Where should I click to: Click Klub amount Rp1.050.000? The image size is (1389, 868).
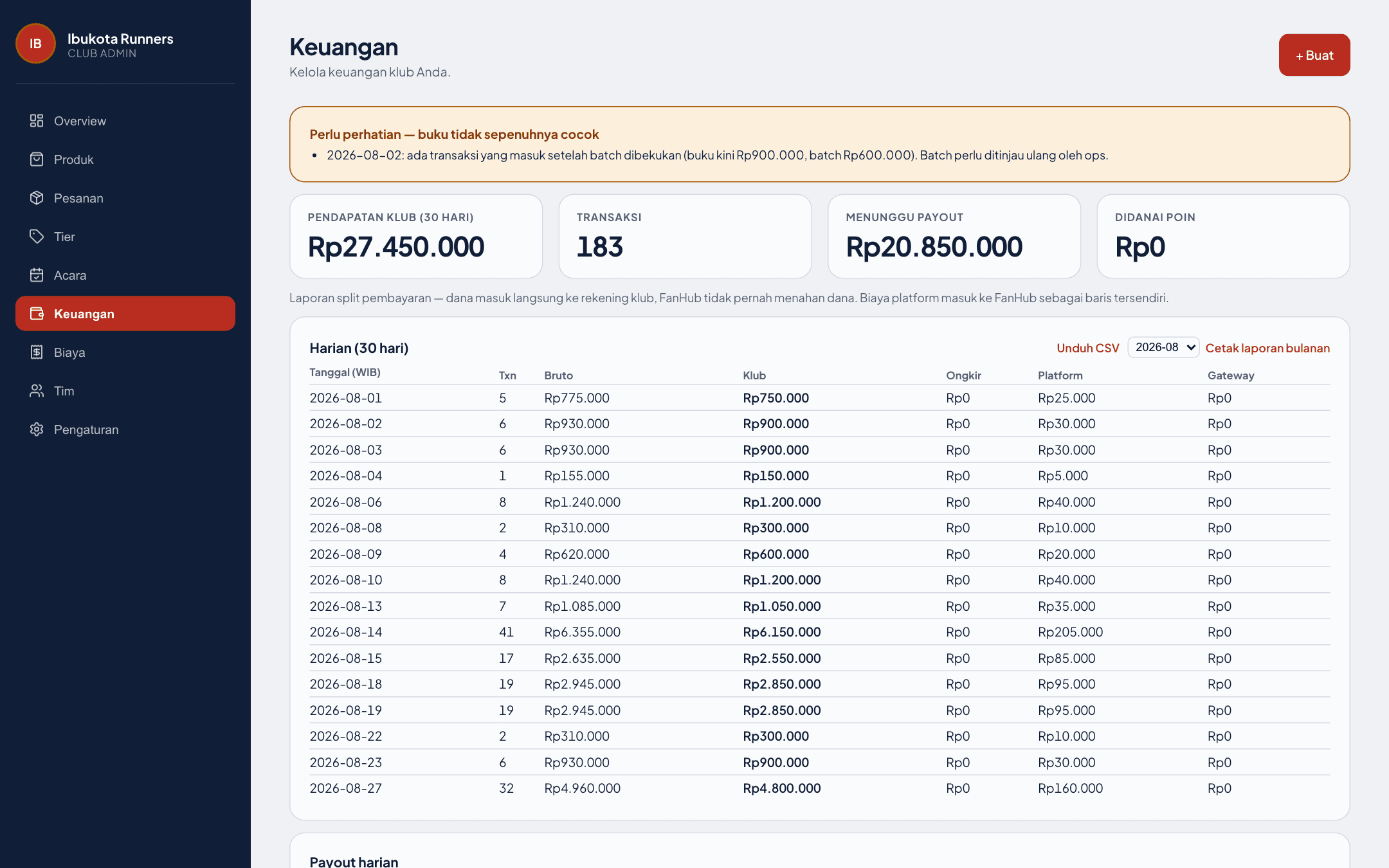coord(782,606)
